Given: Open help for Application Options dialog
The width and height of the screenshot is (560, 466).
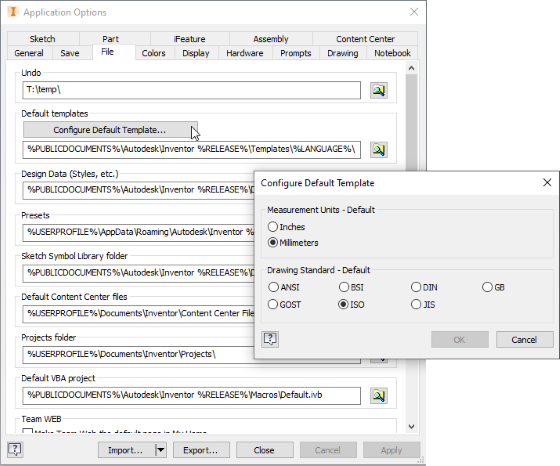Looking at the screenshot, I should tap(15, 449).
